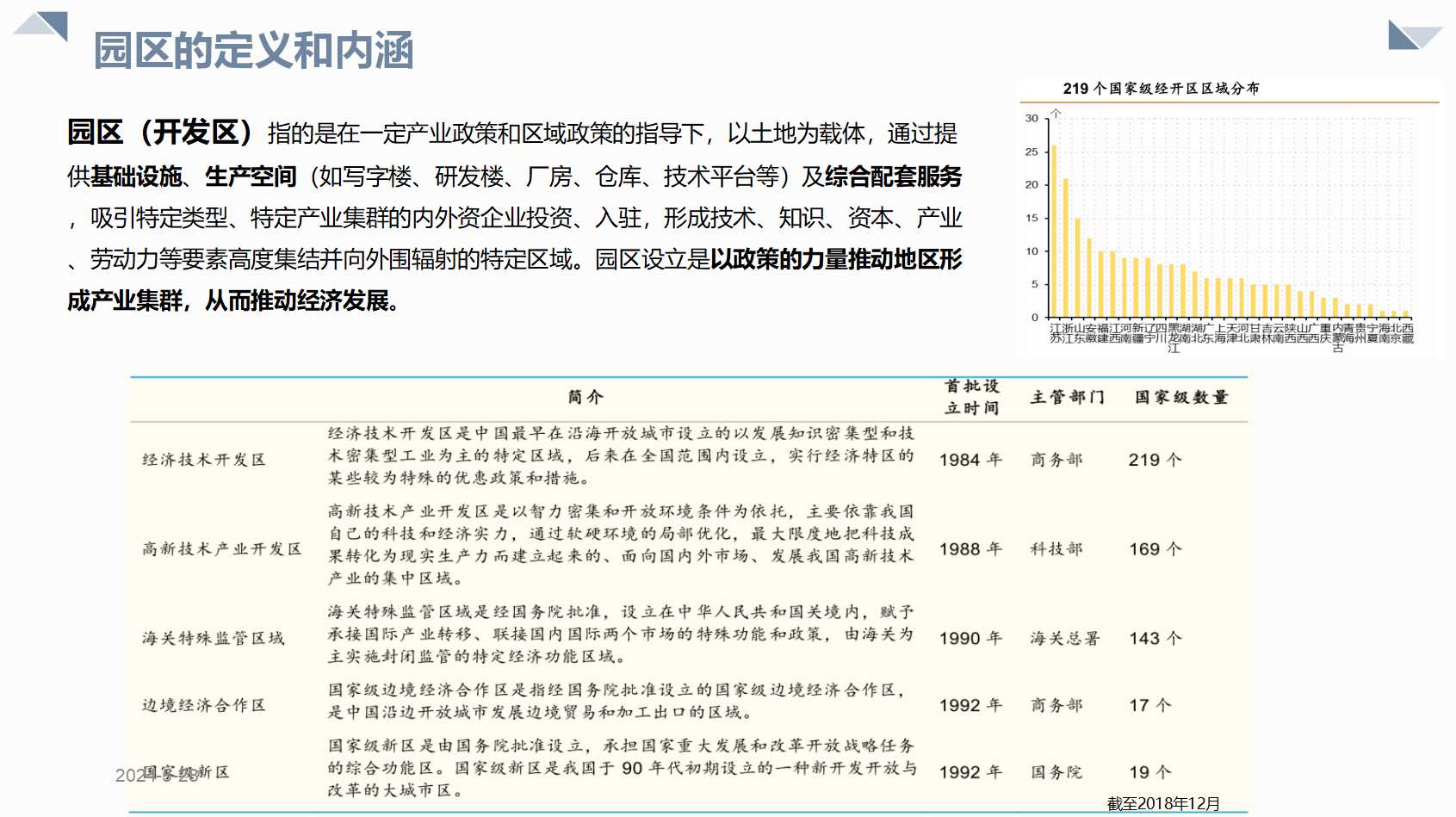1456x817 pixels.
Task: Select the table header 主管部门
Action: (1068, 397)
